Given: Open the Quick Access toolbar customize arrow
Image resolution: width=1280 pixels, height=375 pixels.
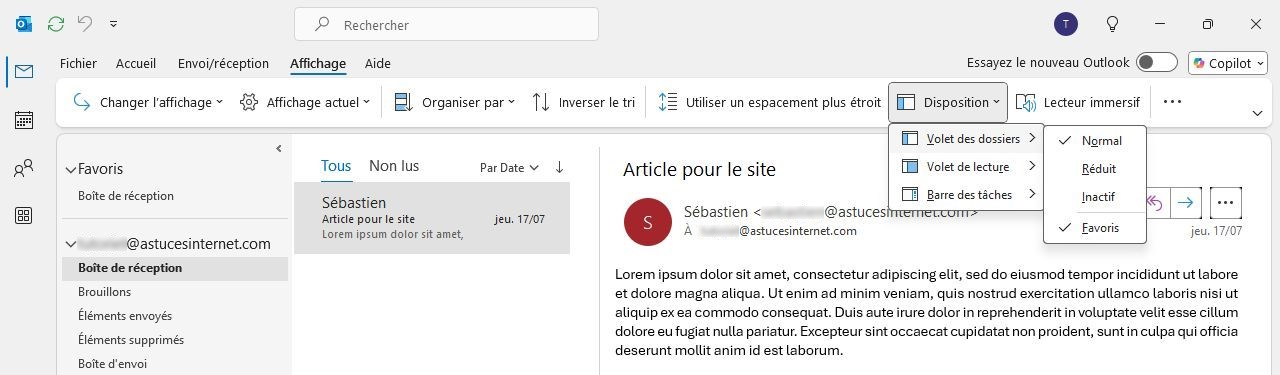Looking at the screenshot, I should tap(113, 24).
